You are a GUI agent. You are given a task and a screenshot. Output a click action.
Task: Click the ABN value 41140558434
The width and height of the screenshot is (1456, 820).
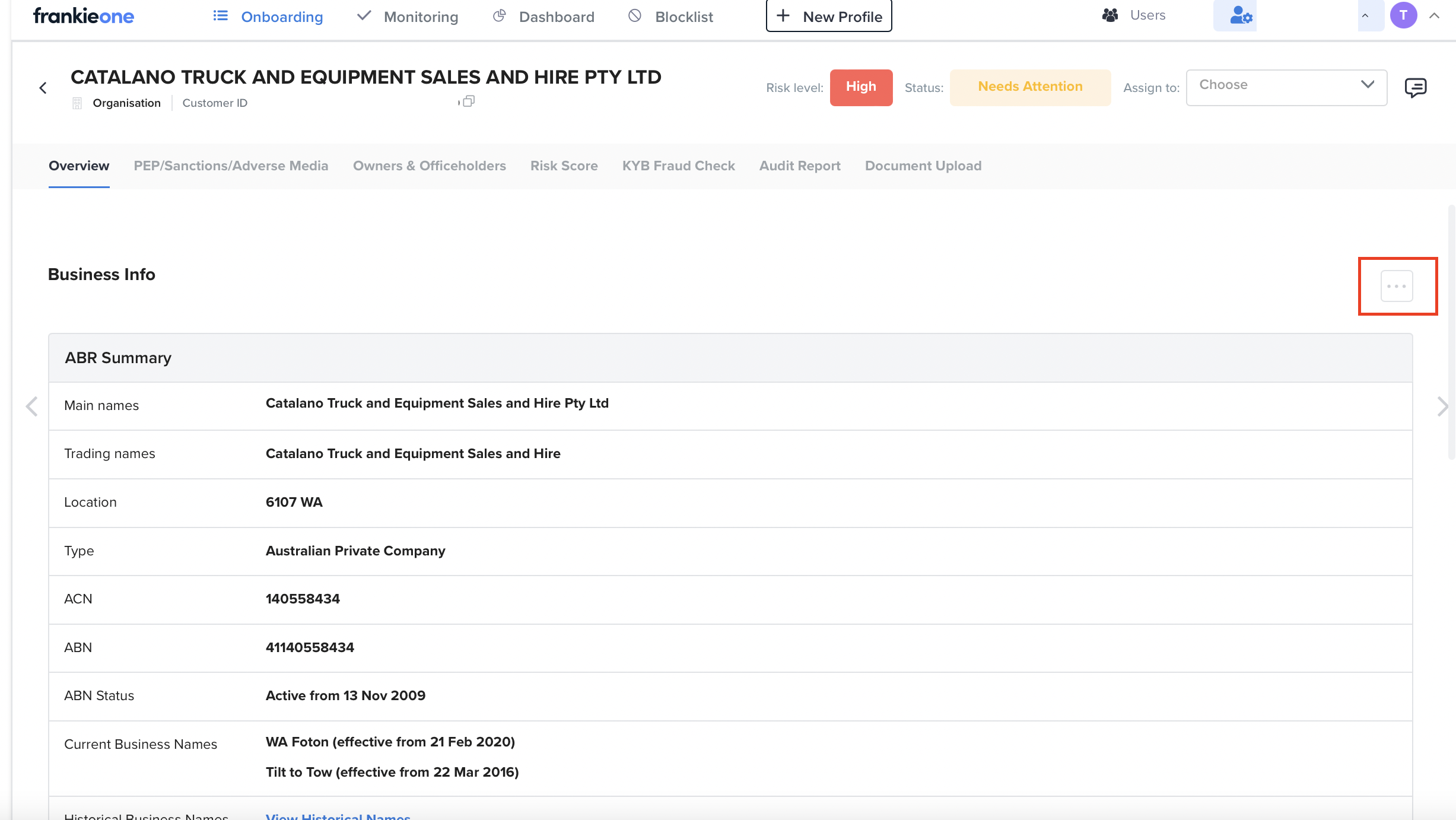[x=310, y=647]
